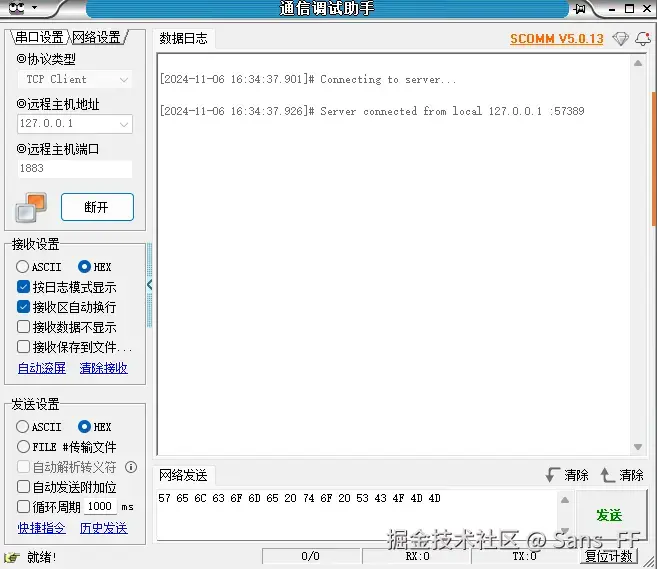Click 复位计数 reset counter button
Image resolution: width=657 pixels, height=569 pixels.
609,556
